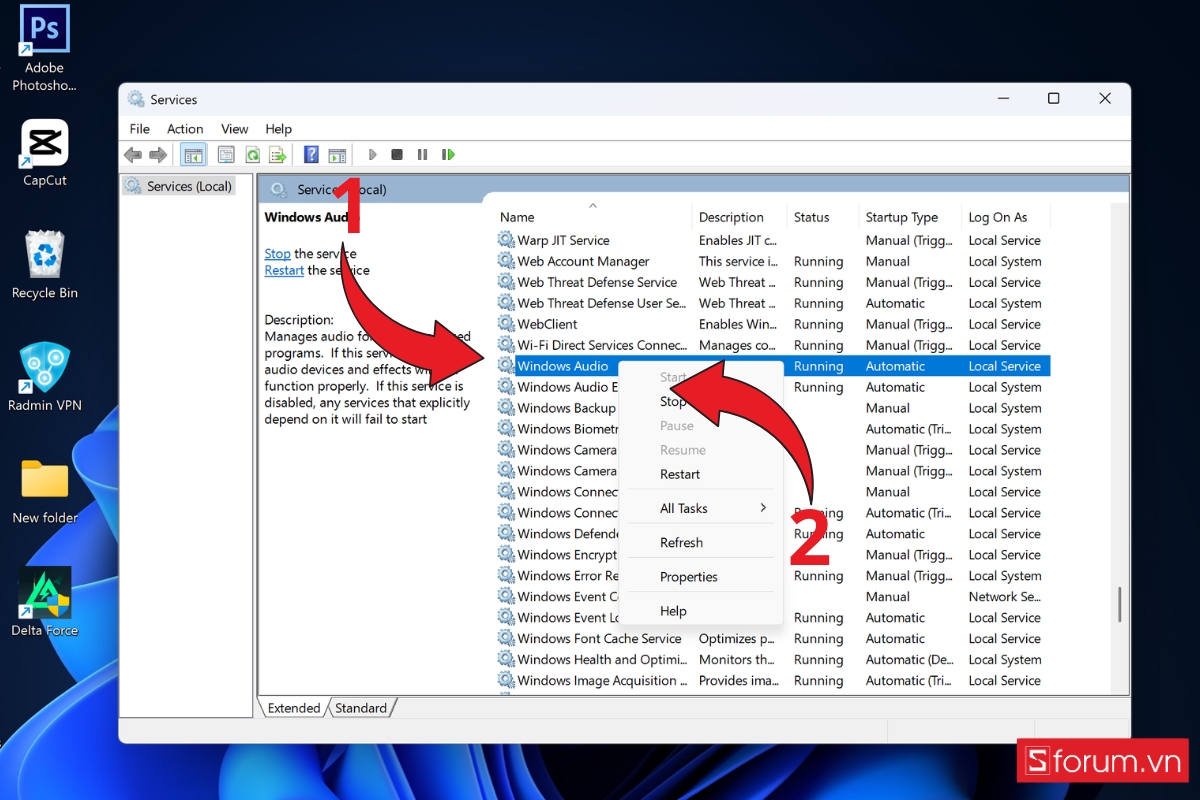Click the Properties toolbar icon
This screenshot has height=800, width=1200.
(226, 155)
